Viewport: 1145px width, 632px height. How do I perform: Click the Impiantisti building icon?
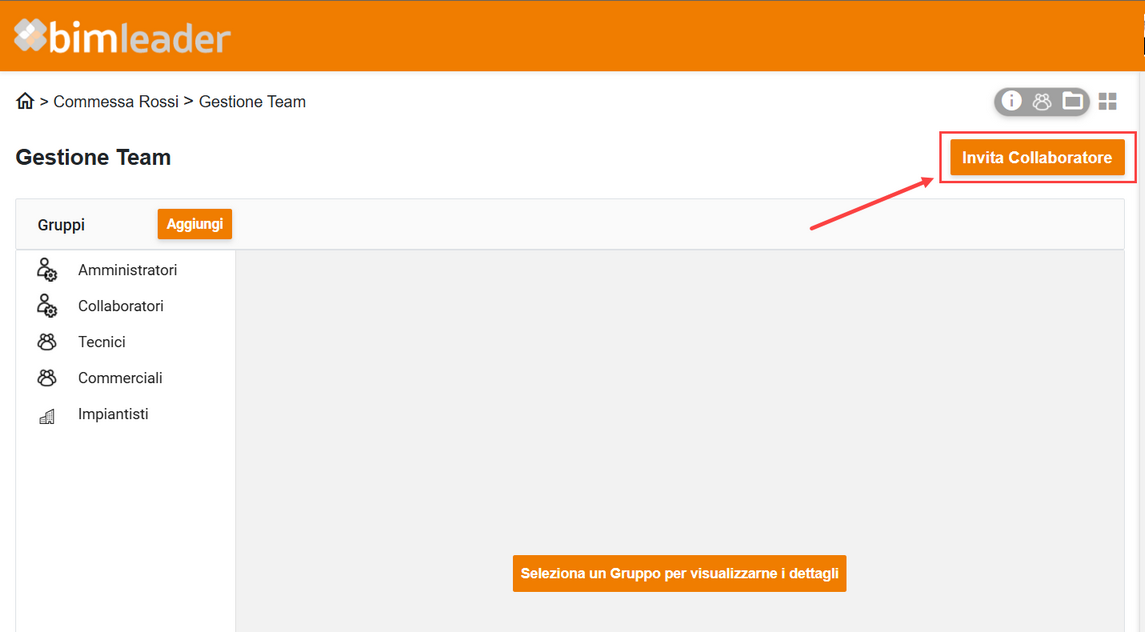coord(47,416)
